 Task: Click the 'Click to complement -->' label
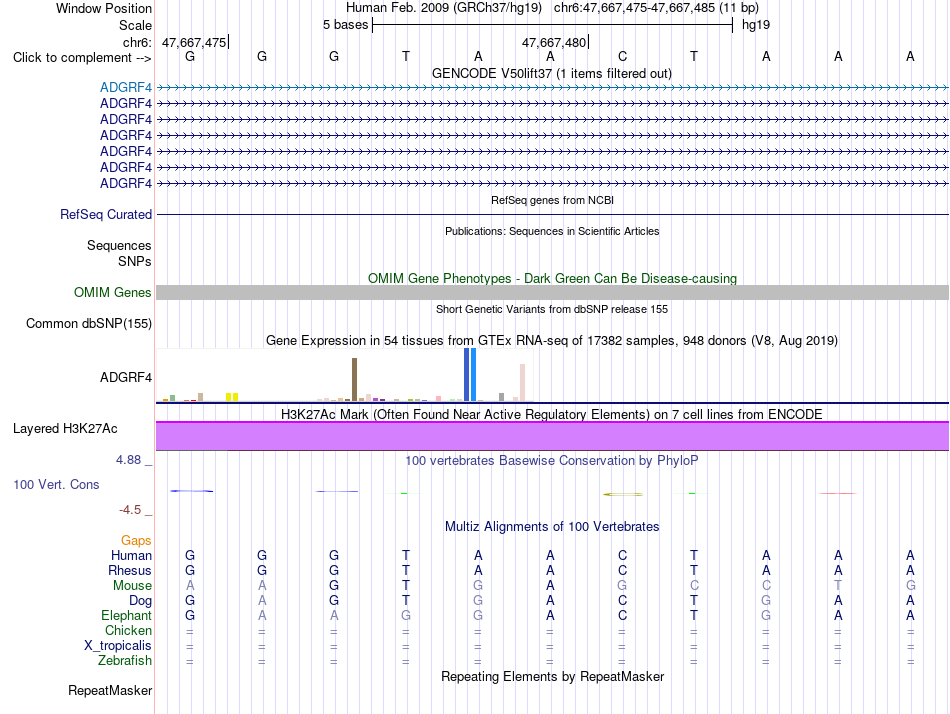click(82, 58)
